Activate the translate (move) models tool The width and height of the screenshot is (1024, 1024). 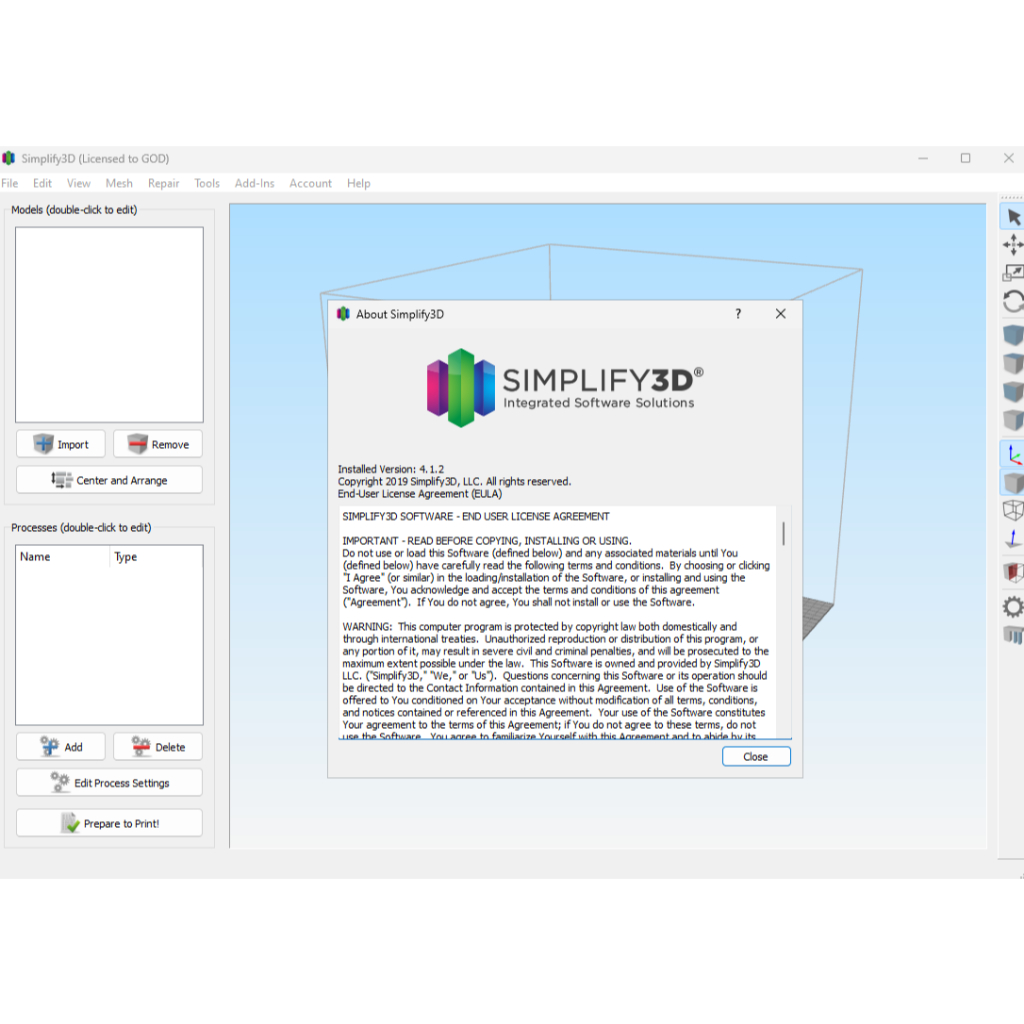(x=1013, y=245)
